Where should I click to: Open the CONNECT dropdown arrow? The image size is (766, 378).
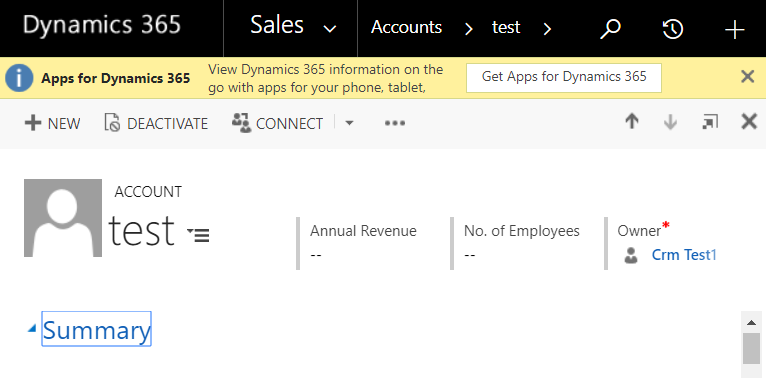click(x=349, y=123)
